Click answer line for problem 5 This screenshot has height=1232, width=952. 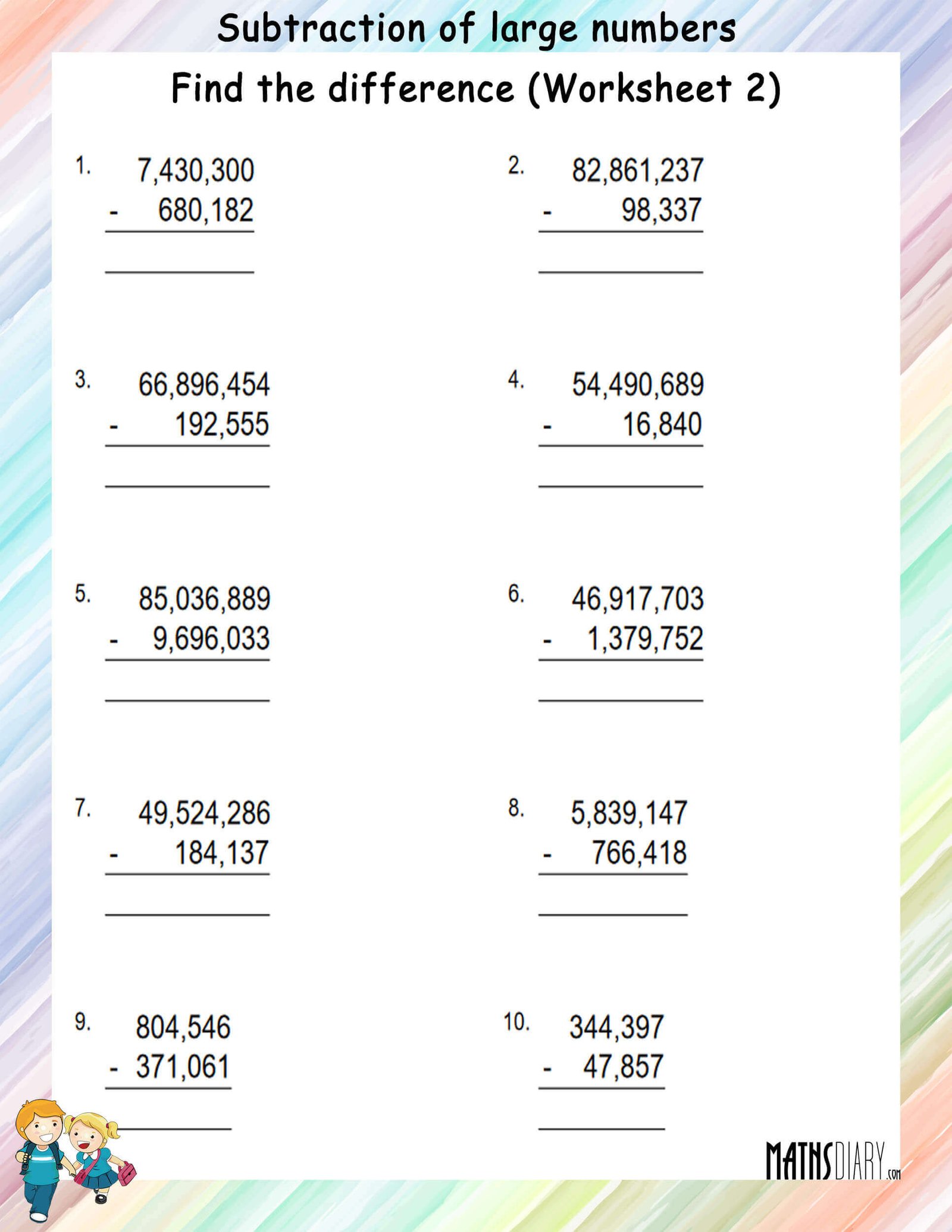[x=187, y=701]
